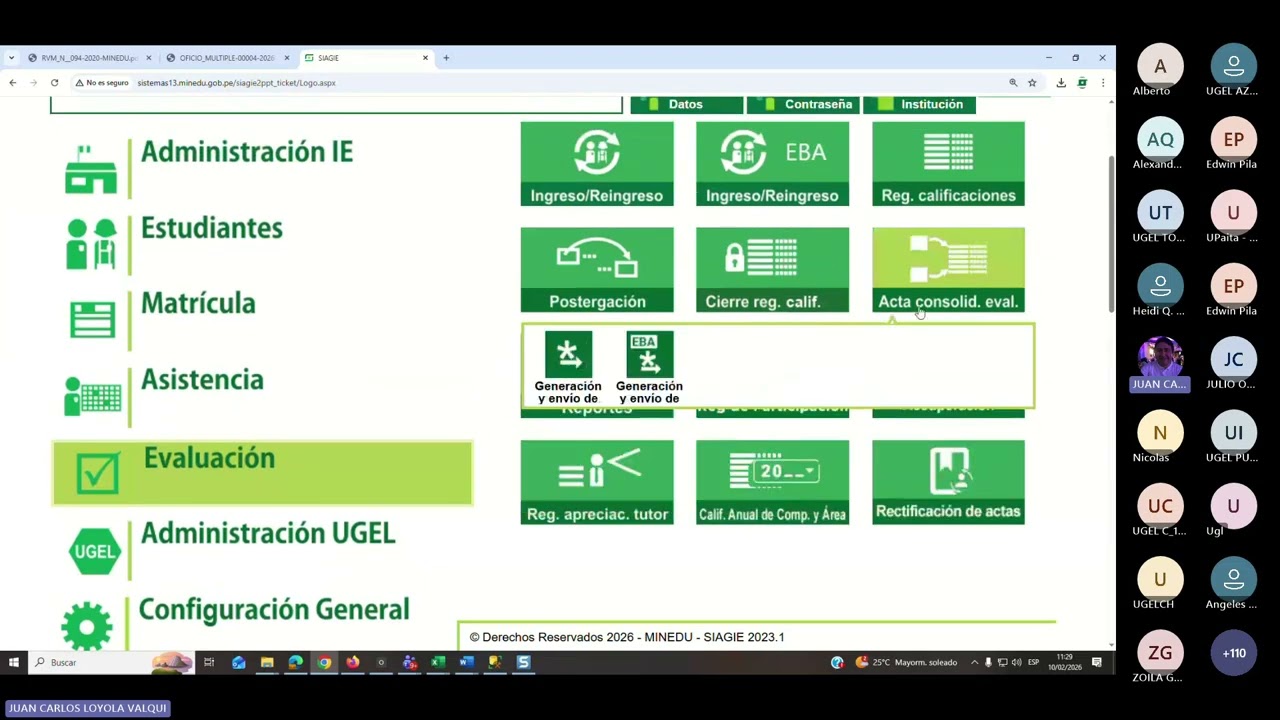This screenshot has height=720, width=1280.
Task: Click the Institución button
Action: point(919,104)
